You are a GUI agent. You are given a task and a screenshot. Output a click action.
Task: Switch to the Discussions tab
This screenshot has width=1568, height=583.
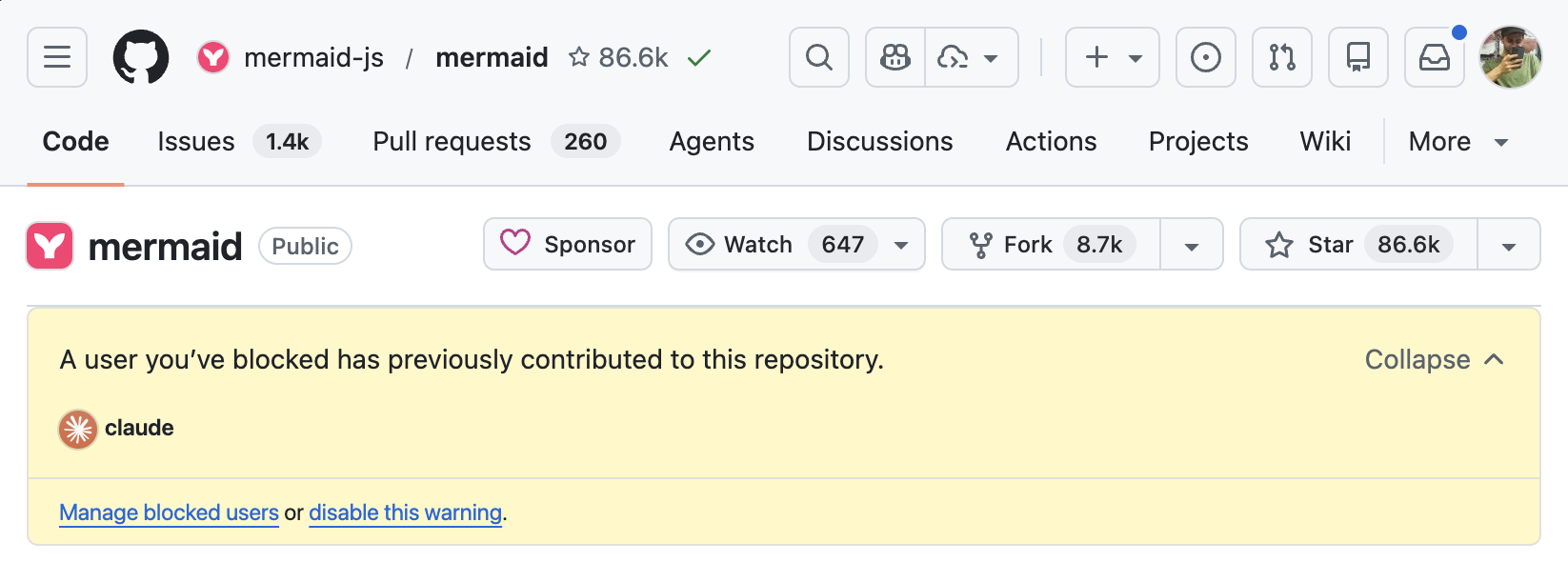coord(879,142)
